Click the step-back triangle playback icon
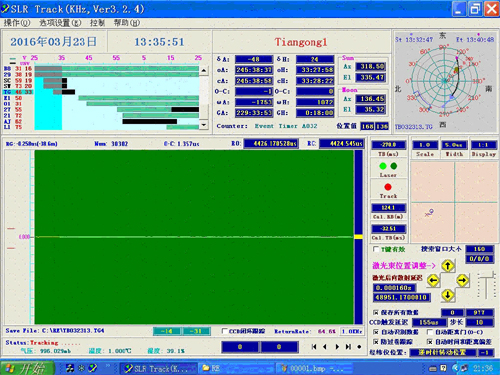This screenshot has width=500, height=375. (x=325, y=347)
